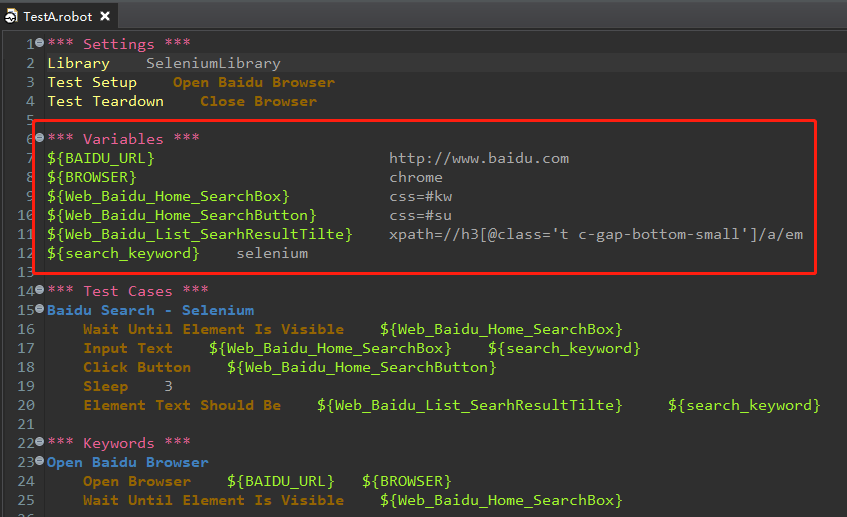847x517 pixels.
Task: Click line number 19 in the gutter
Action: pyautogui.click(x=26, y=386)
